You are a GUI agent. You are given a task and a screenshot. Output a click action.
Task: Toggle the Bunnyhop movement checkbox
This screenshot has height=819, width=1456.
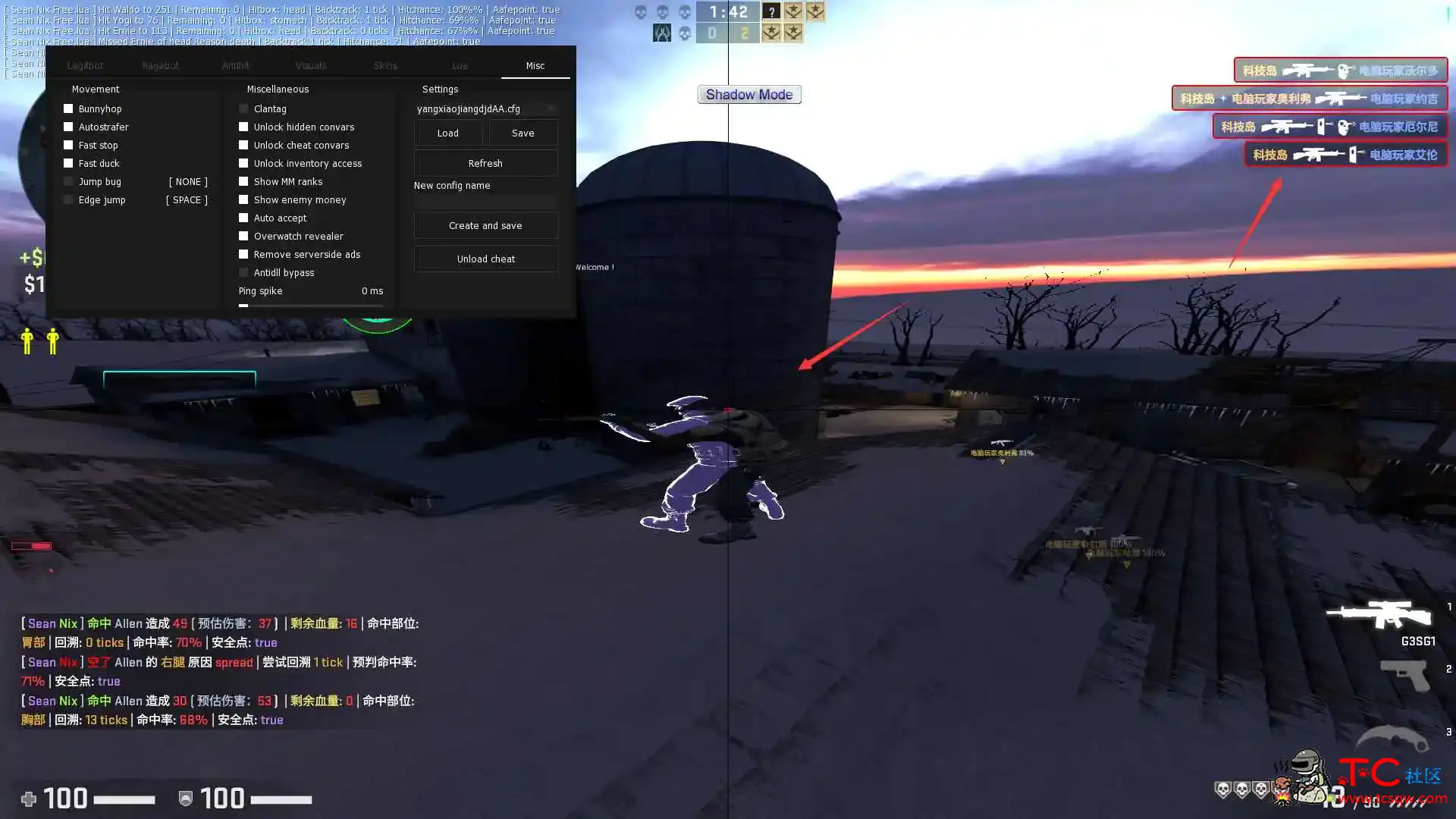pos(68,108)
